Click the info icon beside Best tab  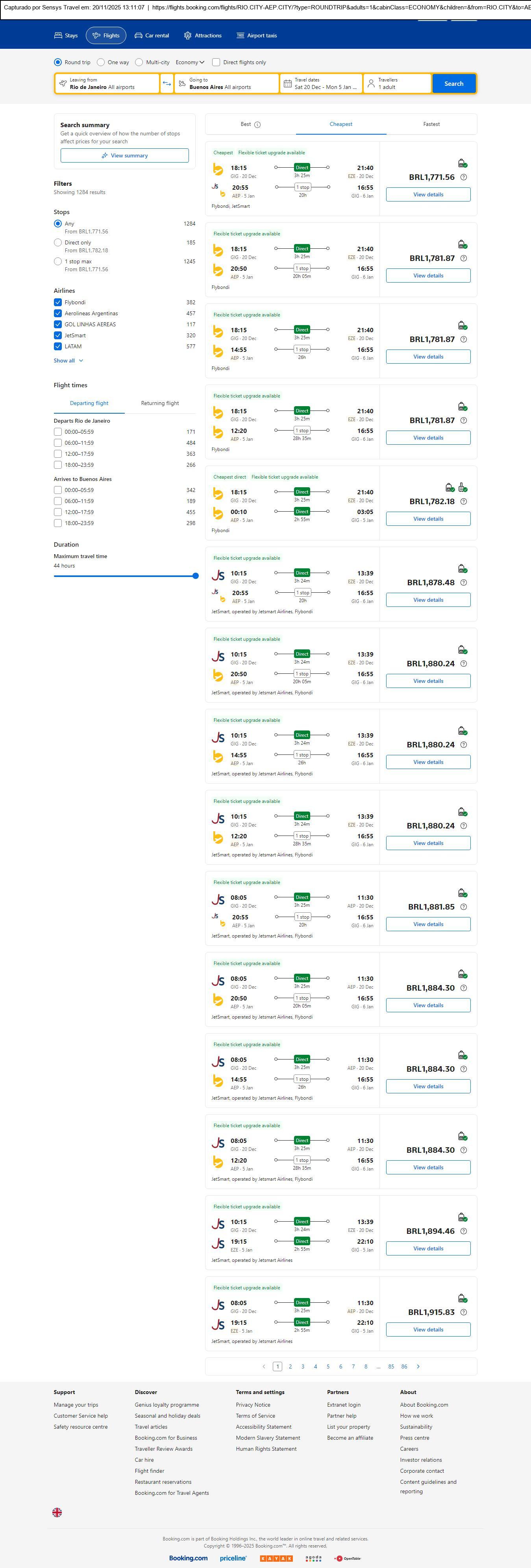(x=257, y=125)
